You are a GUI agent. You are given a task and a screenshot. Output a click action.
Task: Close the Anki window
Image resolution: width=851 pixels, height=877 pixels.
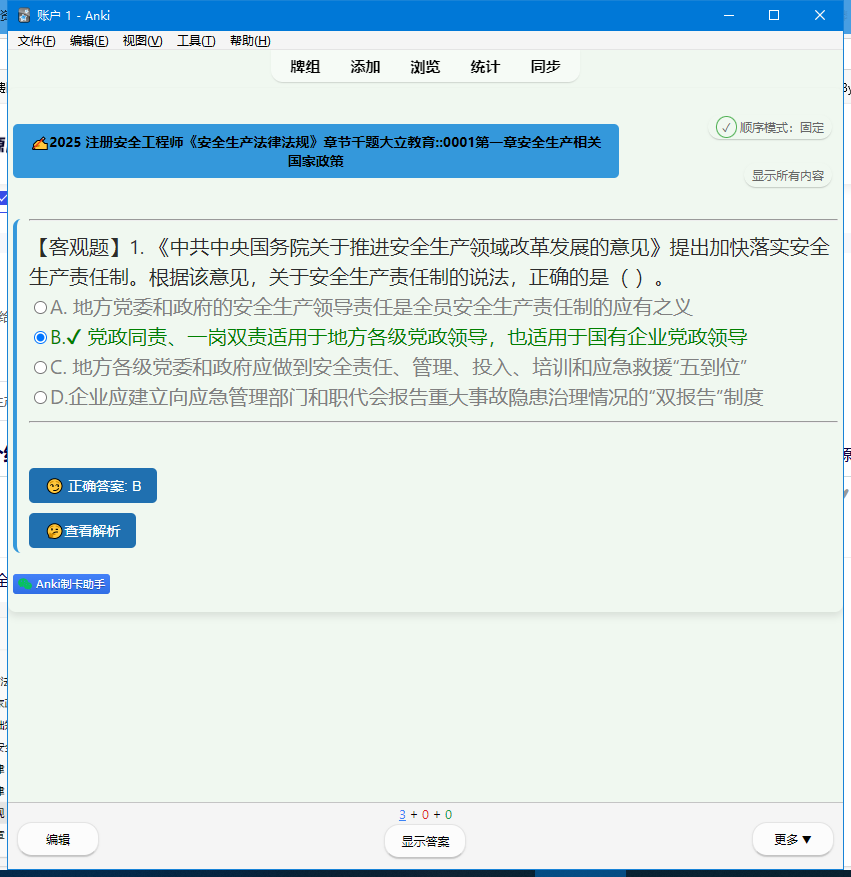pos(820,15)
